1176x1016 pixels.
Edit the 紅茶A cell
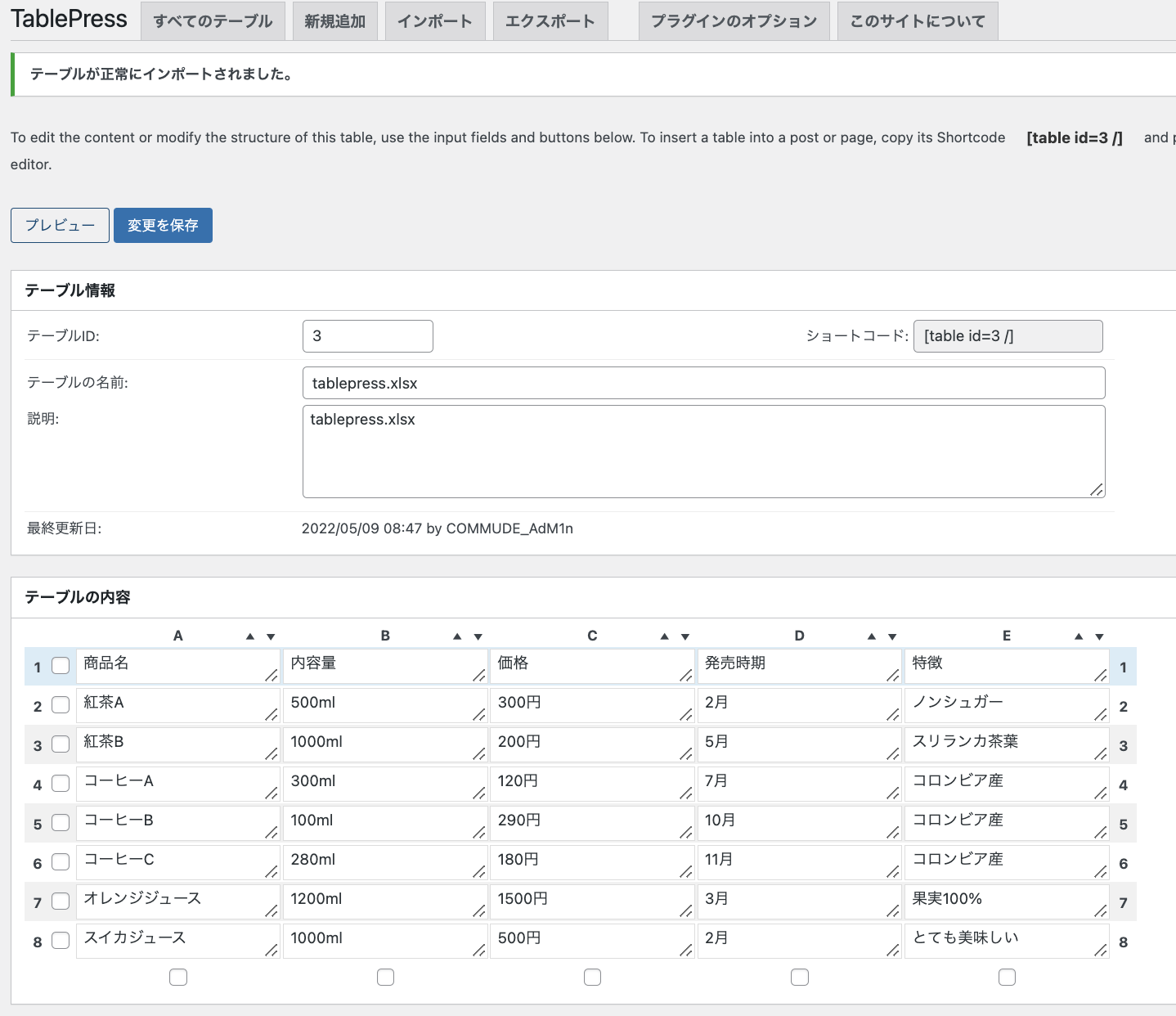click(177, 705)
